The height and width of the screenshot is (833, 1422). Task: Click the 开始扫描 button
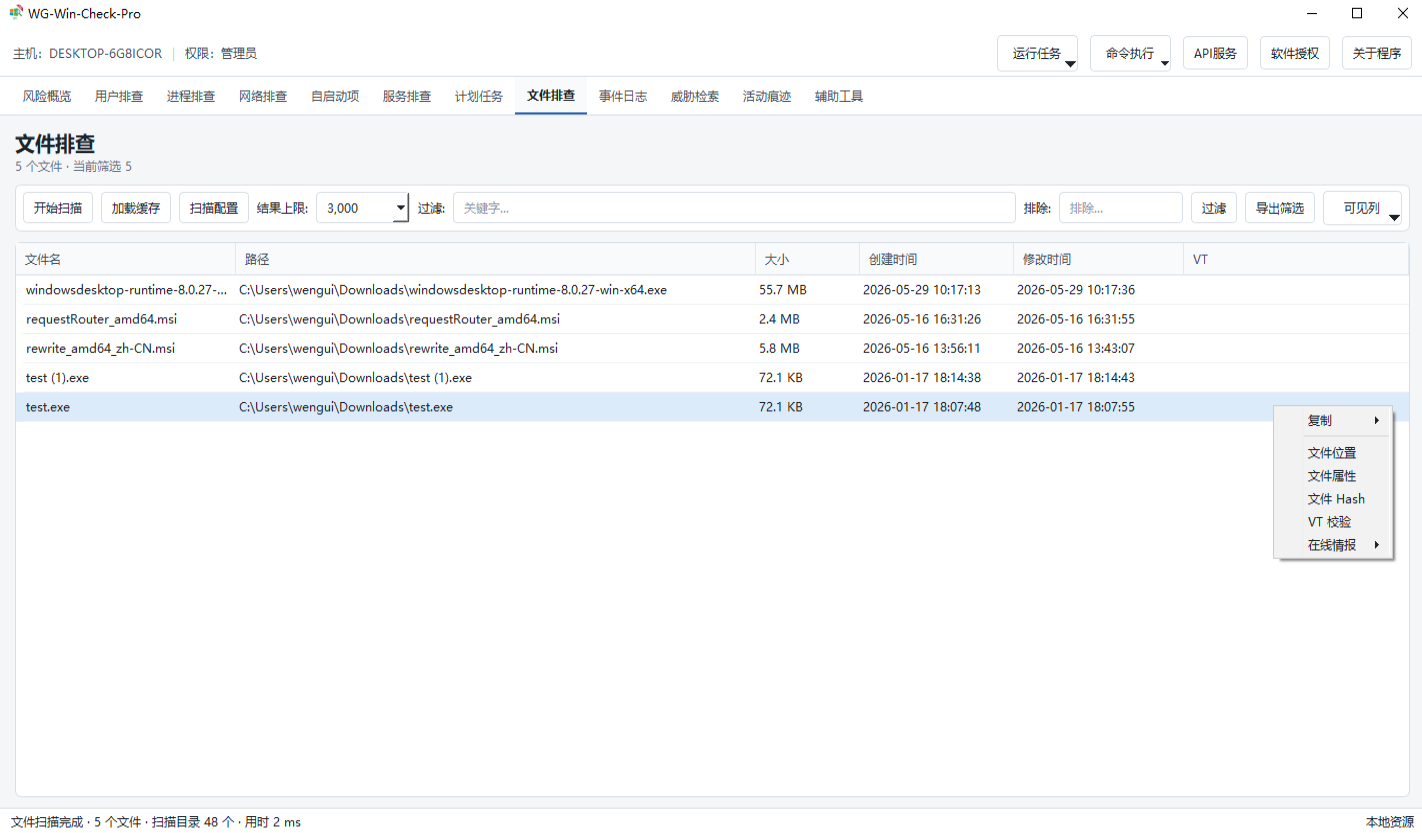(x=58, y=208)
